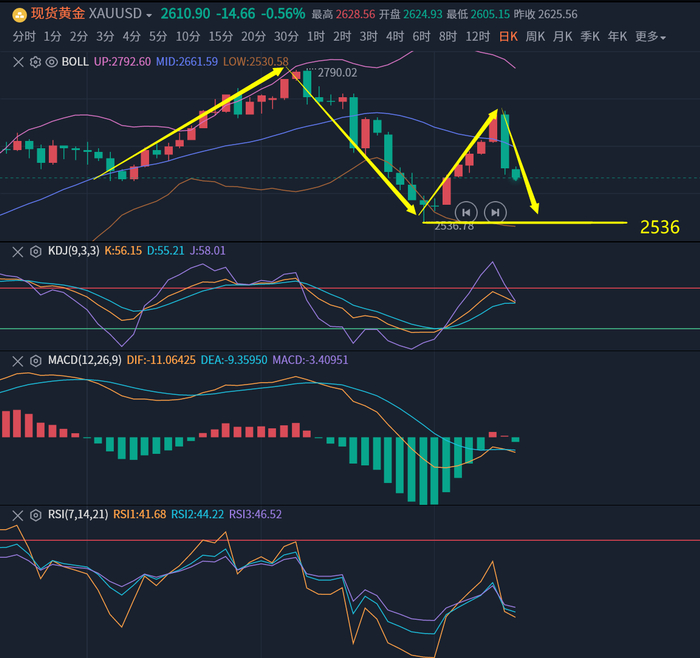Click the MACD DIF:-11.06425 value

pyautogui.click(x=161, y=360)
